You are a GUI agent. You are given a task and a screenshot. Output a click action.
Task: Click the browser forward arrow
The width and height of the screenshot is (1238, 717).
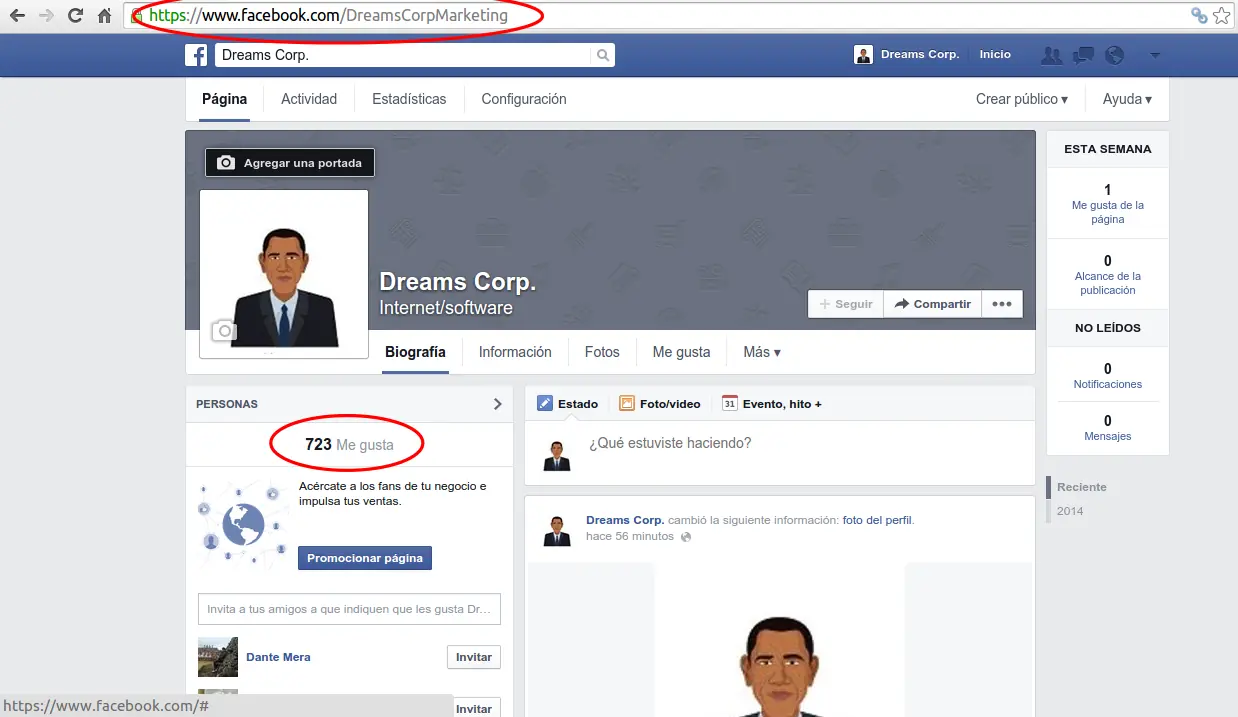(46, 15)
